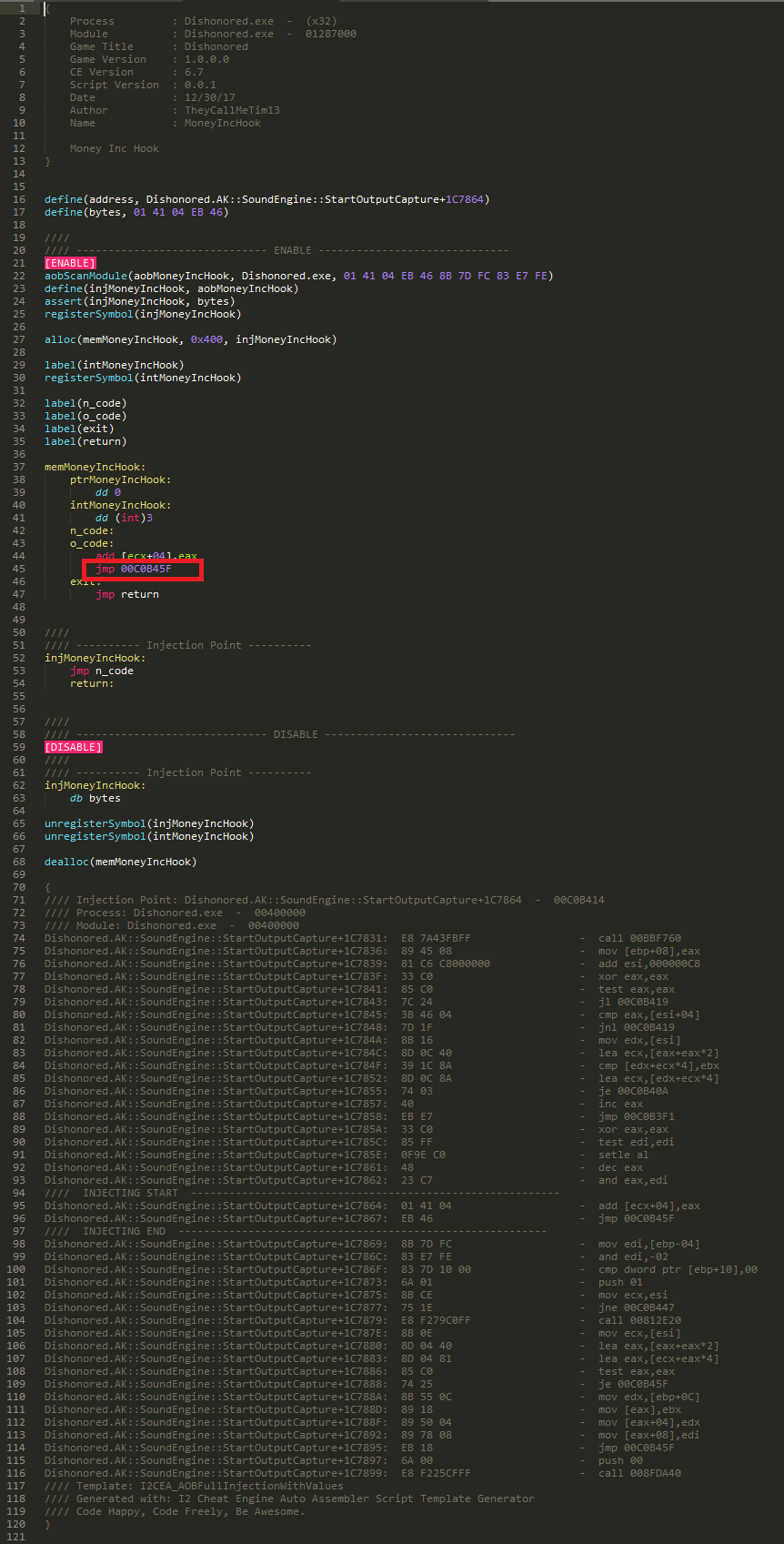784x1544 pixels.
Task: Click 'unregisterSymbol(injMoneyIncHook)' line
Action: (149, 823)
